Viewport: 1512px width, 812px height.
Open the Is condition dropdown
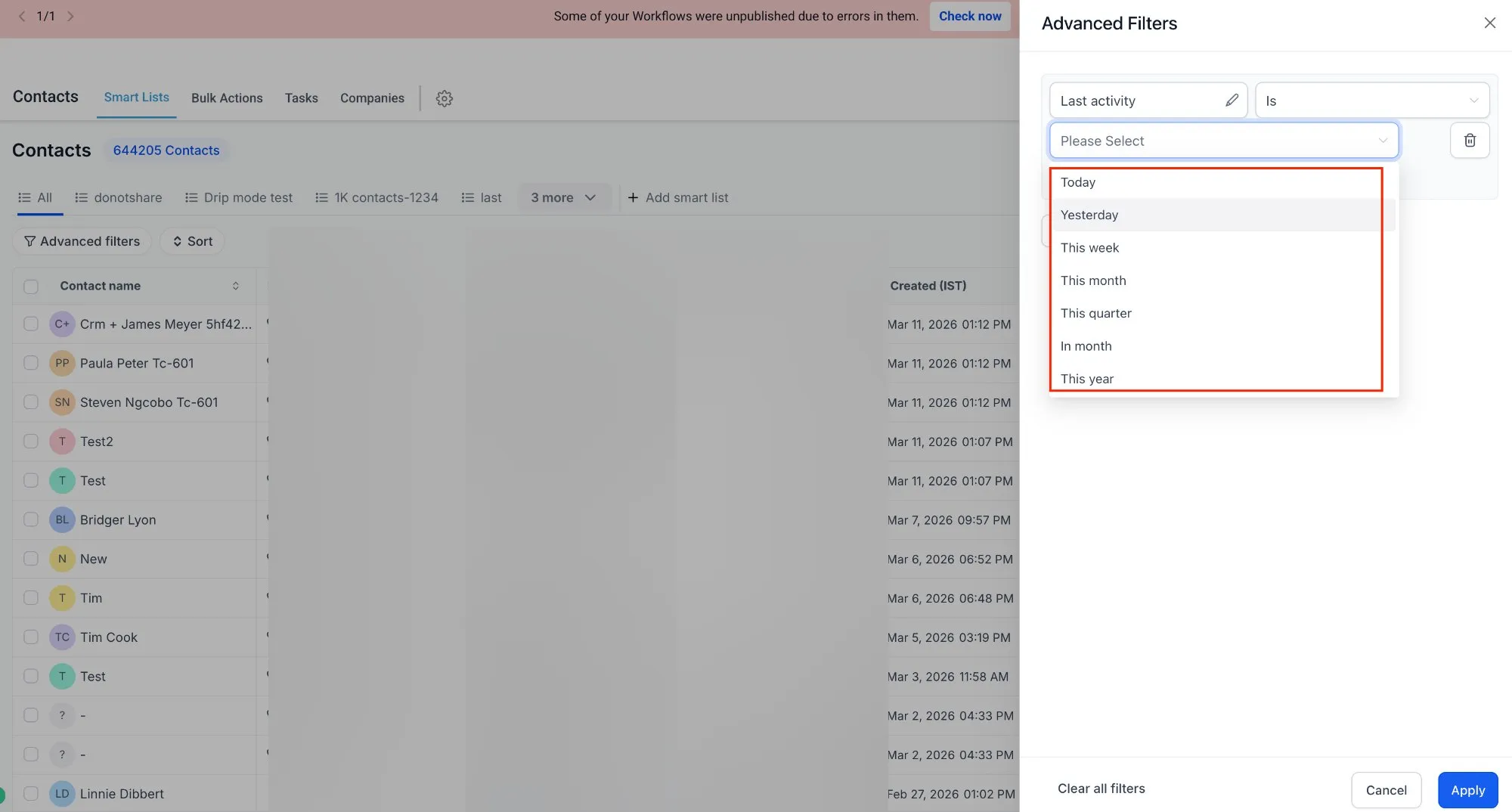[x=1371, y=100]
